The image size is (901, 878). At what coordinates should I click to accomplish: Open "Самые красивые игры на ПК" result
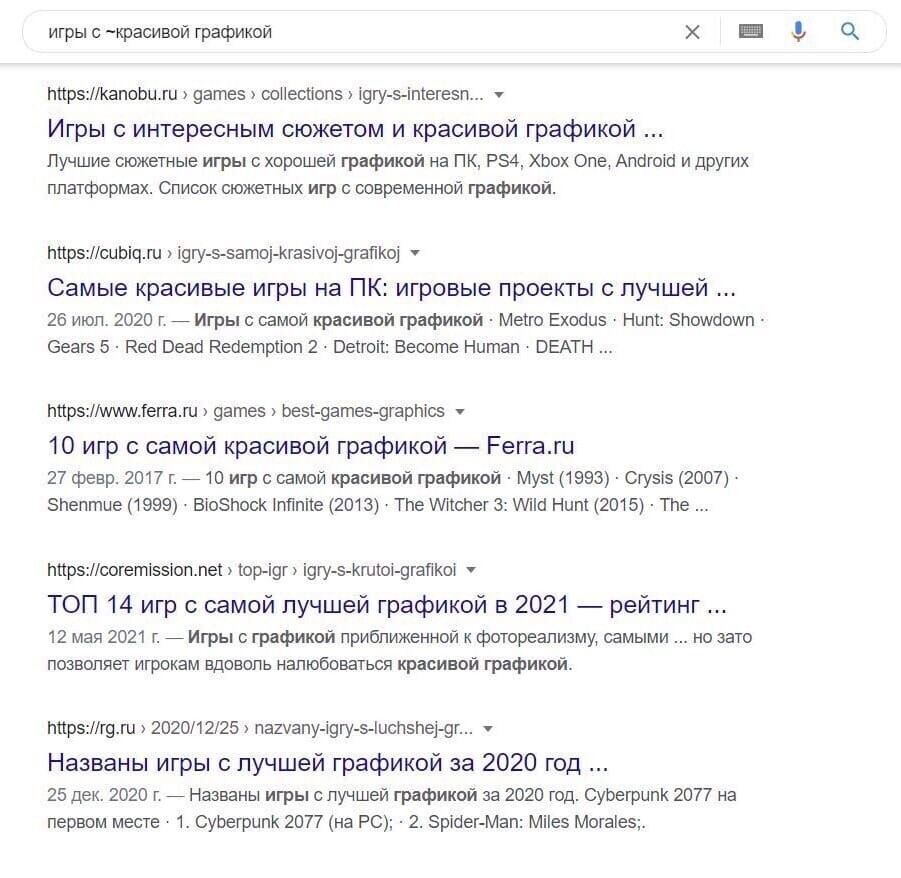(391, 288)
